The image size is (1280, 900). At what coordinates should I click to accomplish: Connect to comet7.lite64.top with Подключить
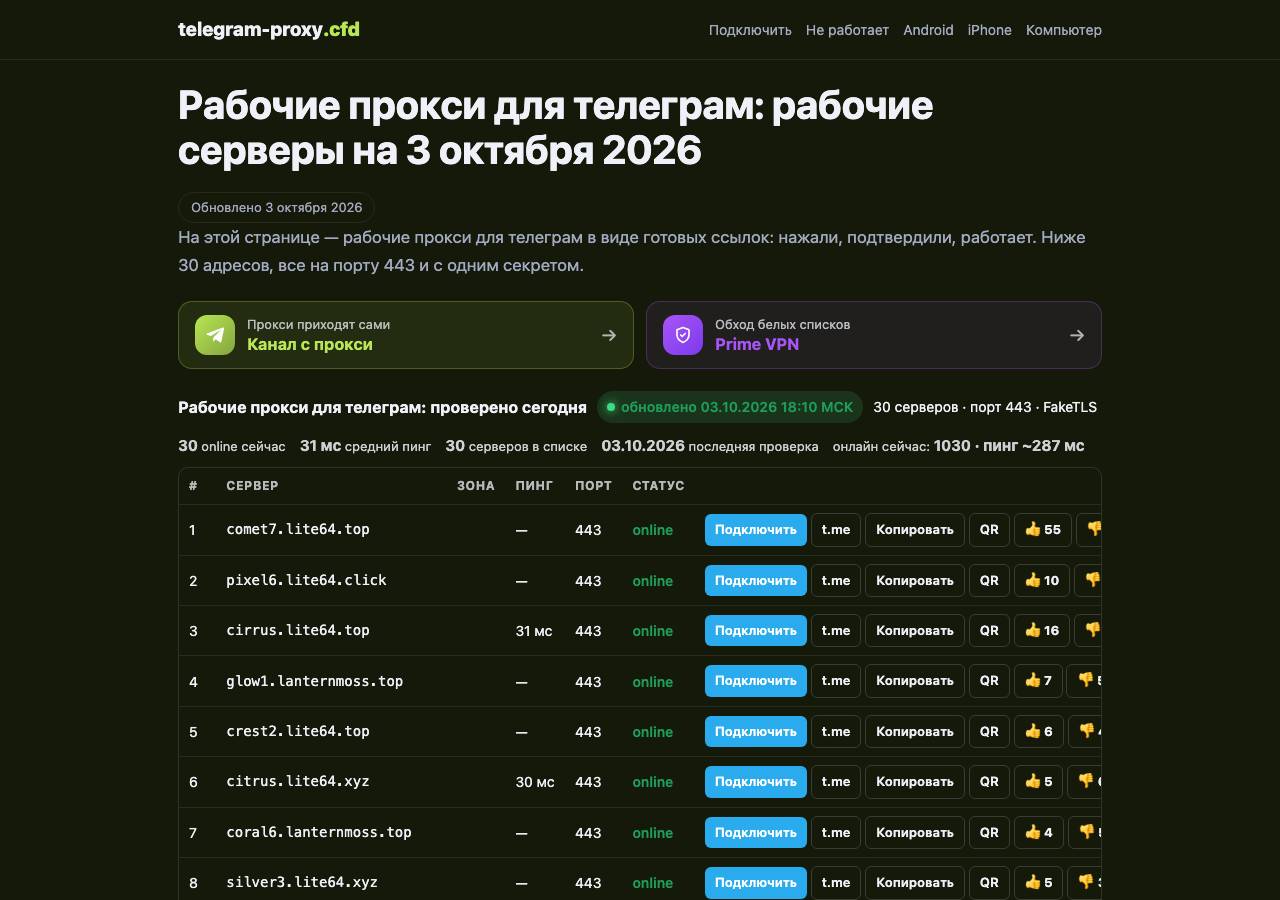pyautogui.click(x=756, y=530)
